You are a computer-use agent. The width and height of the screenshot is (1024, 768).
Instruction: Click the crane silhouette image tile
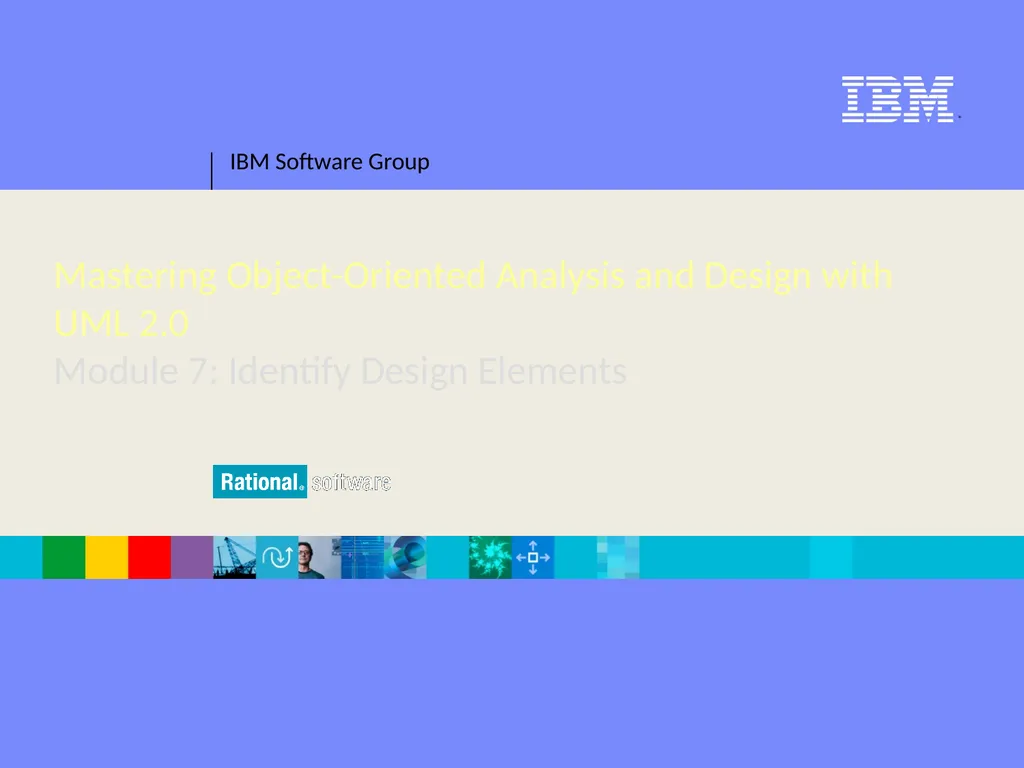click(234, 557)
